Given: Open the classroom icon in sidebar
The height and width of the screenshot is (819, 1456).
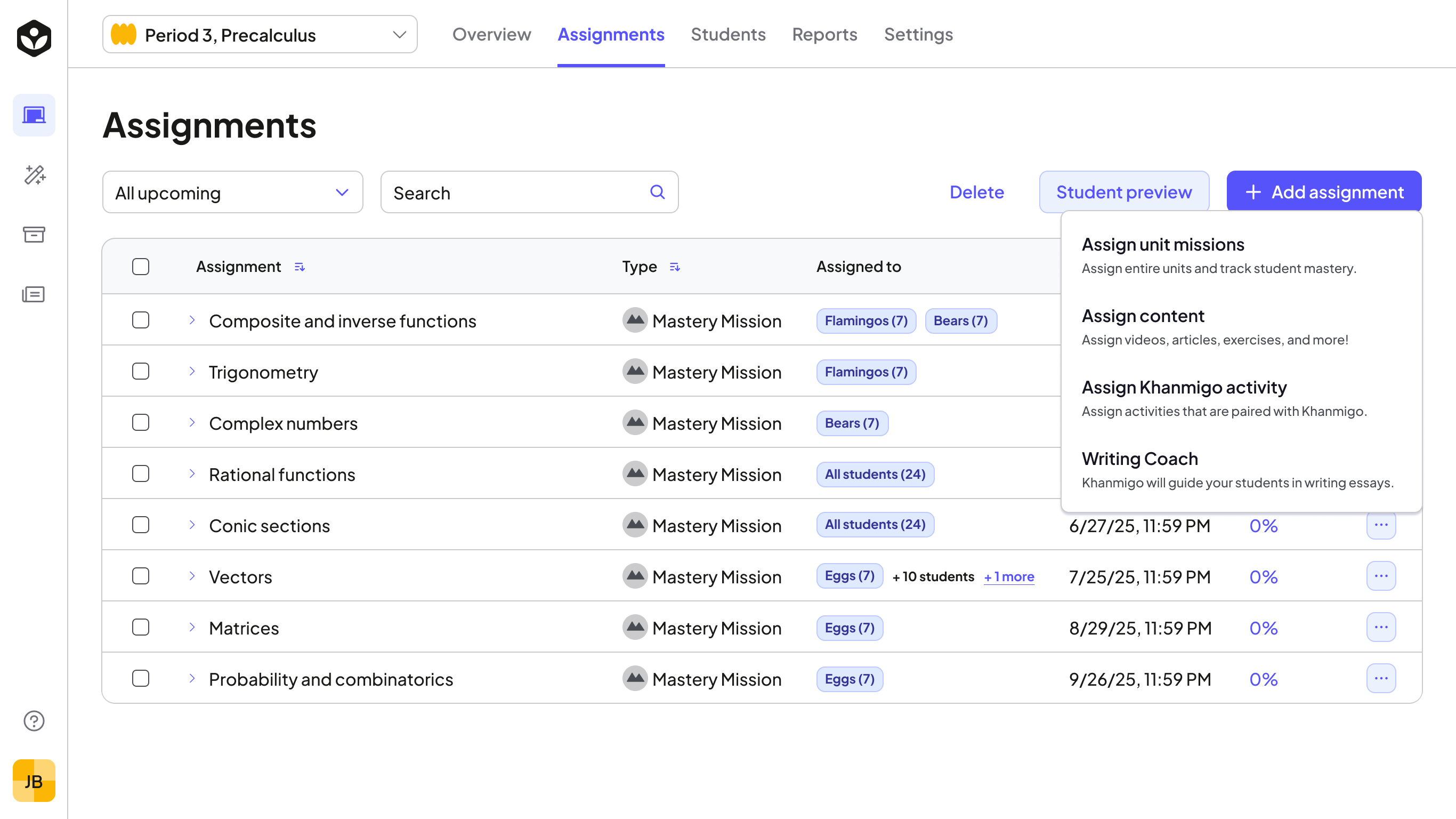Looking at the screenshot, I should point(34,115).
